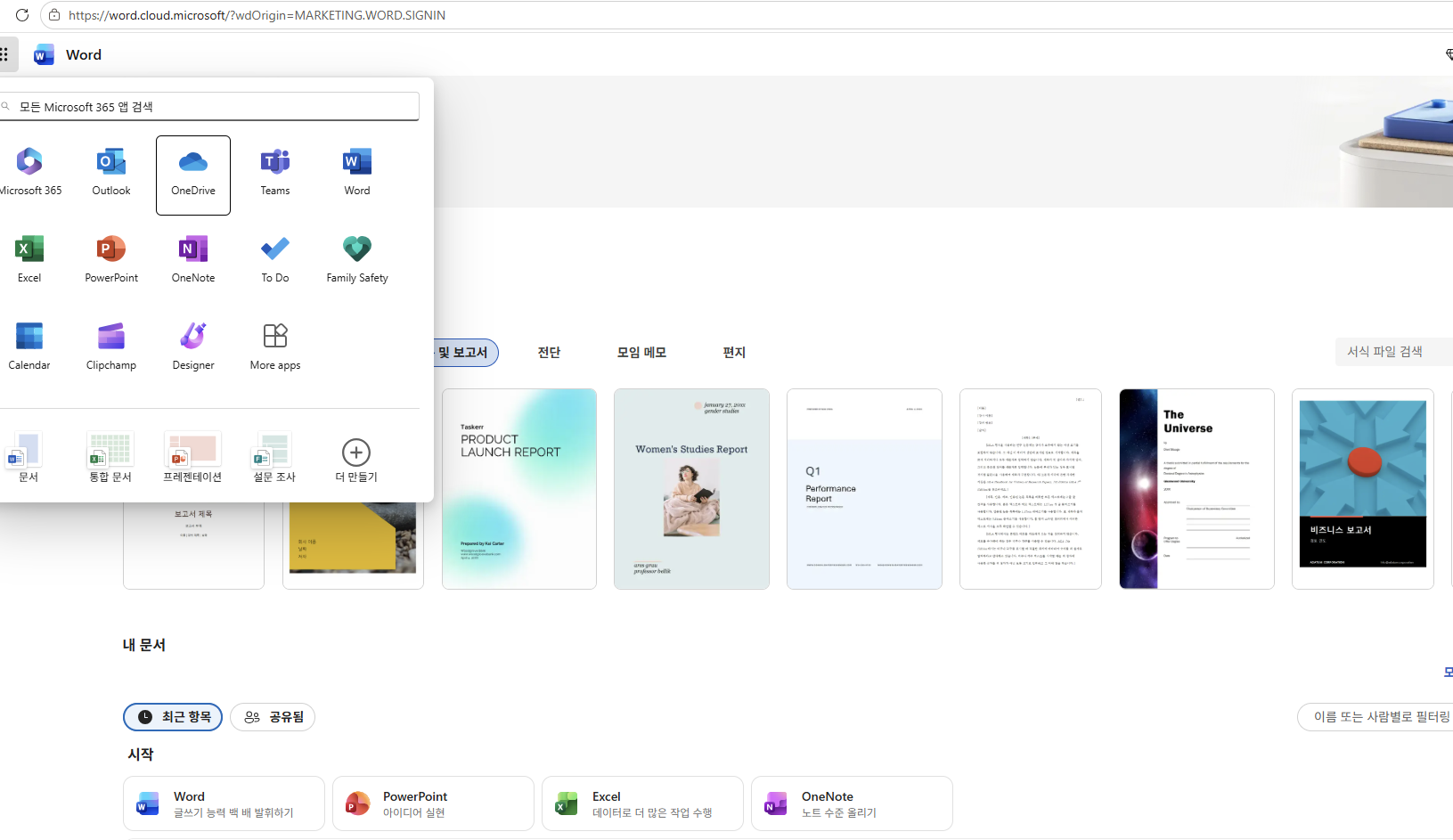Create a new 문서 Word document
Screen dimensions: 1453x840
click(28, 458)
